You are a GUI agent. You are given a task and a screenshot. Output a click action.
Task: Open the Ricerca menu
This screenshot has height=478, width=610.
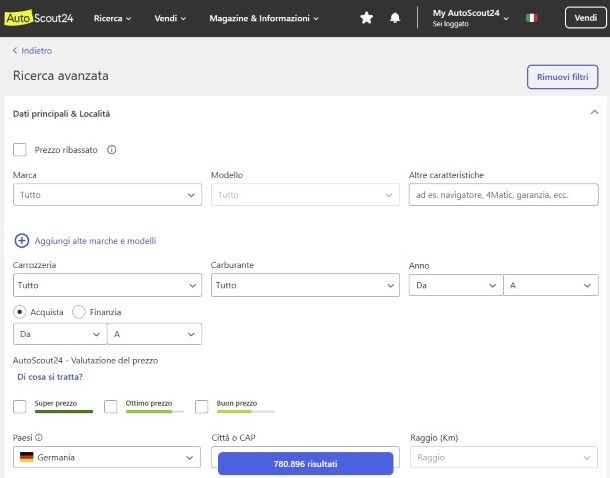112,18
